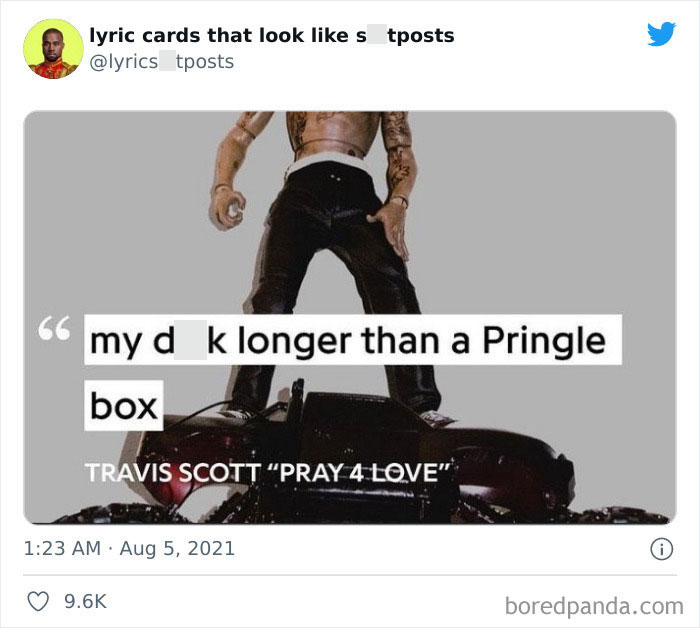Click the 1:23 AM timestamp
The height and width of the screenshot is (628, 700).
[62, 549]
